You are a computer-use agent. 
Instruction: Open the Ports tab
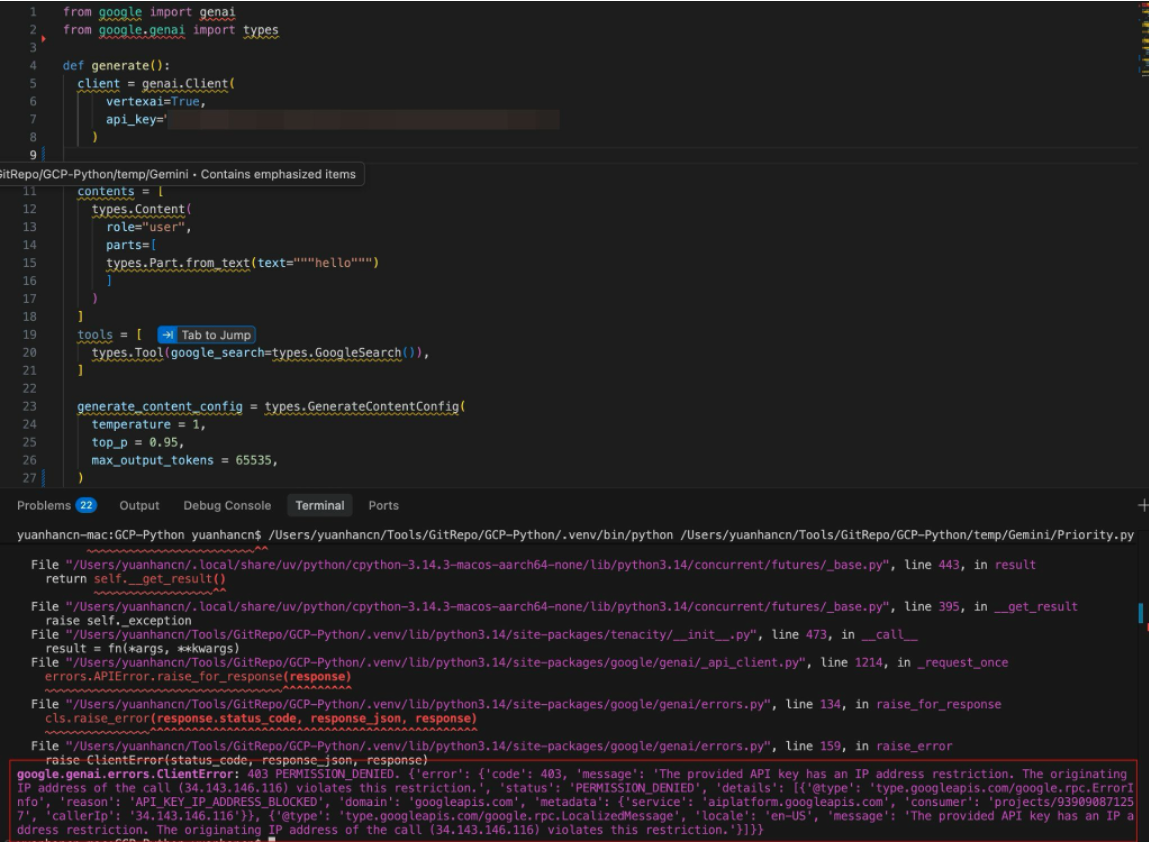(x=383, y=505)
